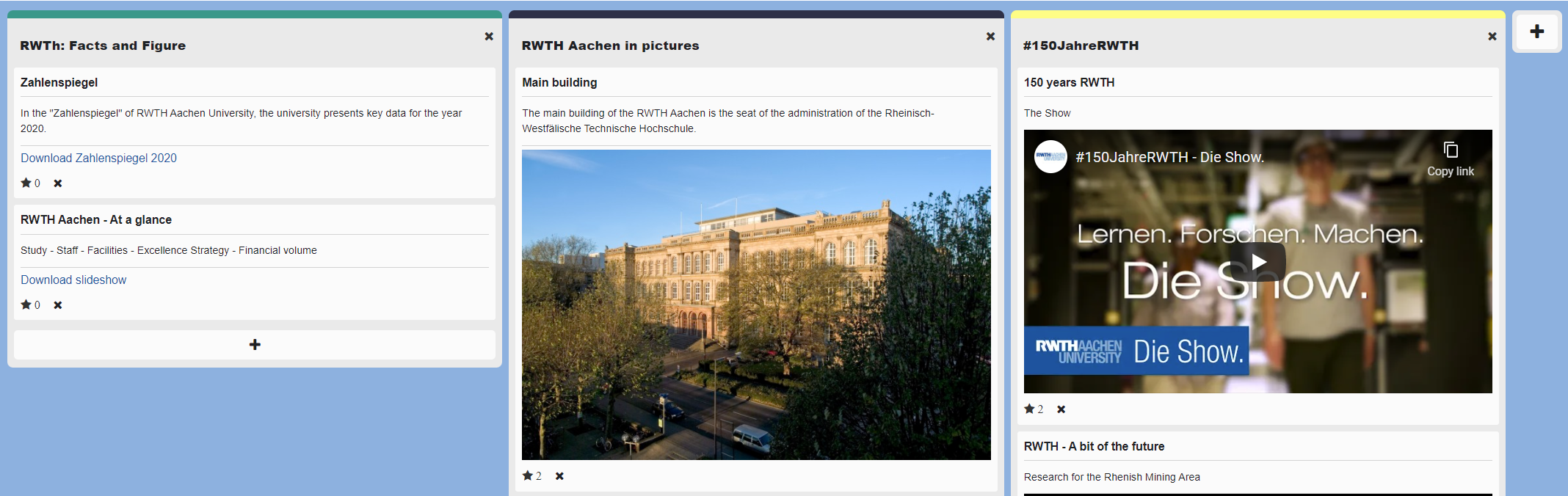Play the 'Die Show' video
Viewport: 1568px width, 496px height.
click(x=1258, y=262)
